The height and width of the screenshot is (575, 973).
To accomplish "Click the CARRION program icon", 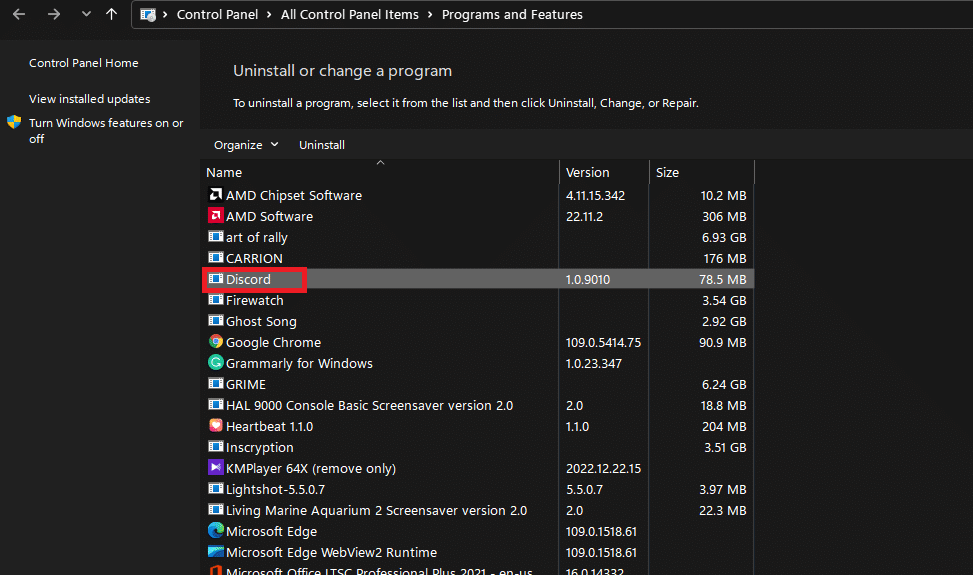I will pos(215,257).
